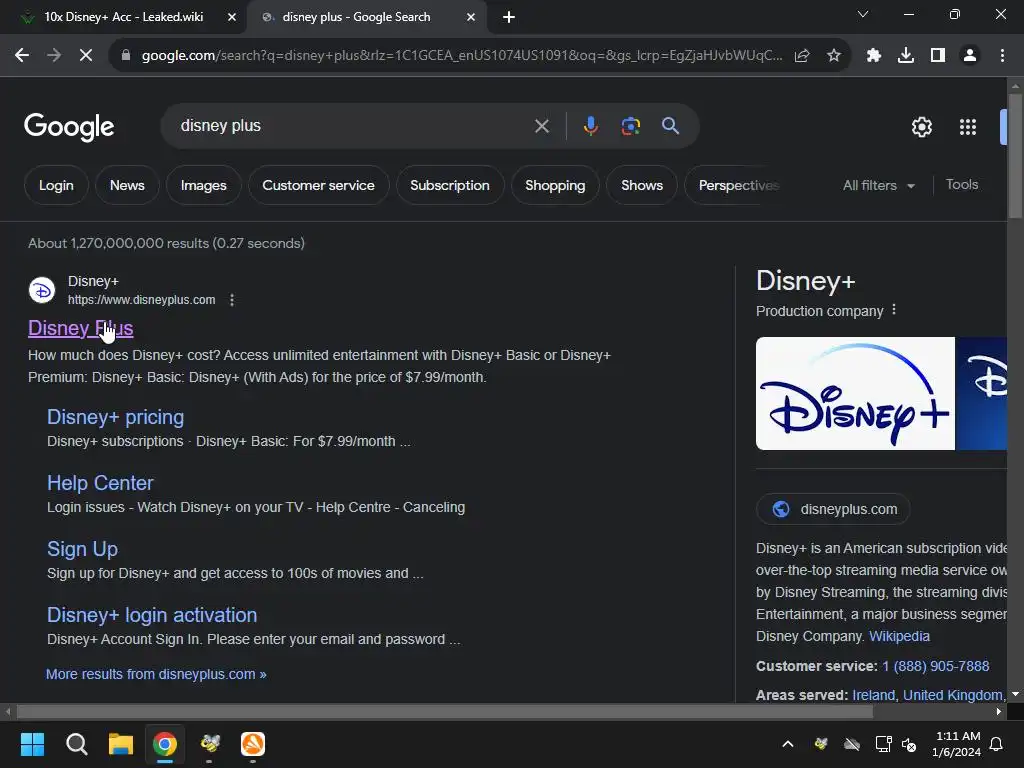1024x768 pixels.
Task: Open Disney+ login activation sitelink
Action: (152, 615)
